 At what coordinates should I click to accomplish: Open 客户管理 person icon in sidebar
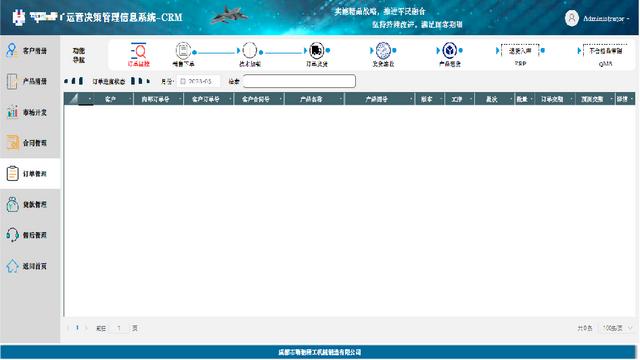coord(11,50)
